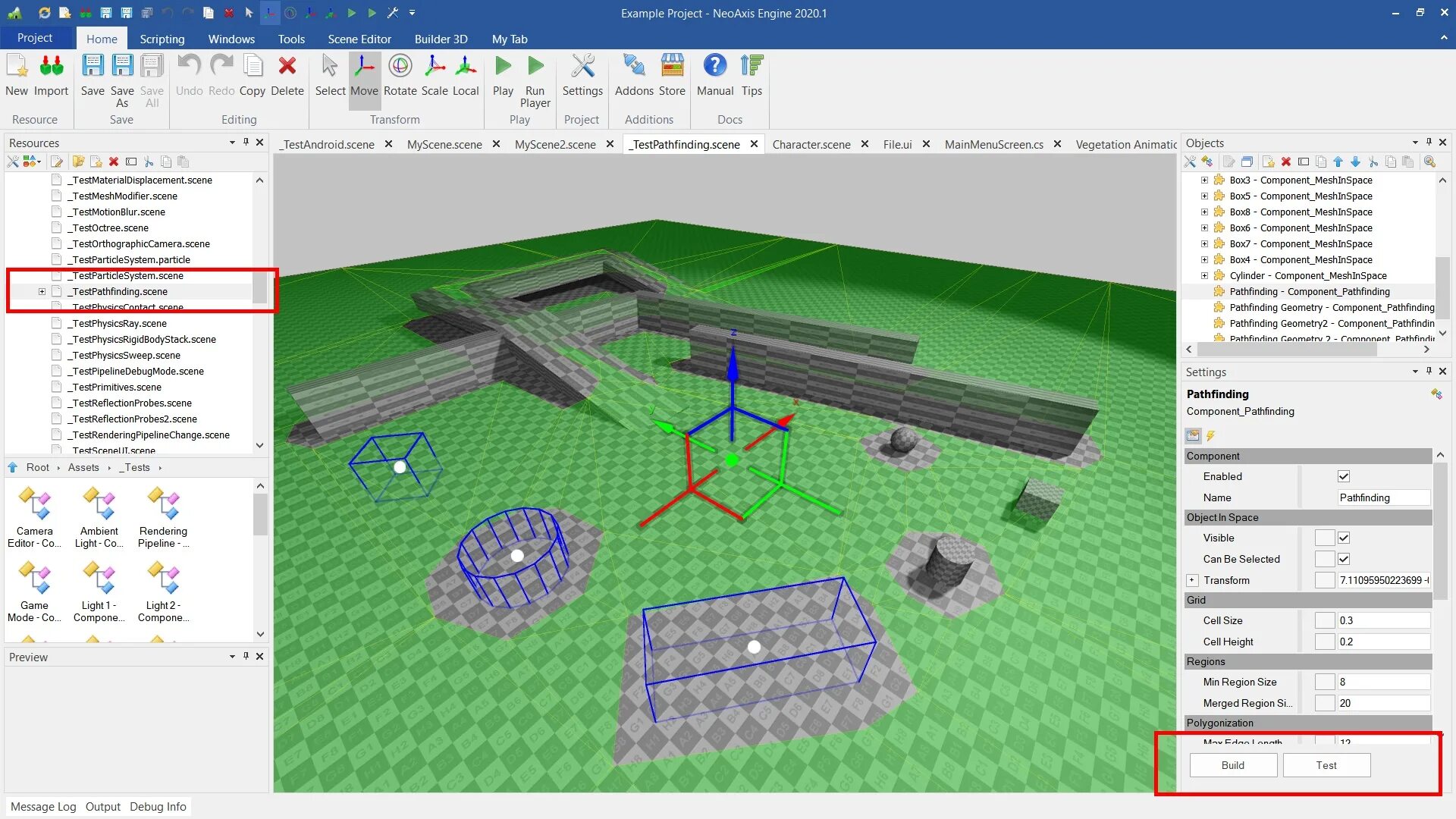The image size is (1456, 819).
Task: Toggle the Can Be Selected checkbox
Action: (1344, 559)
